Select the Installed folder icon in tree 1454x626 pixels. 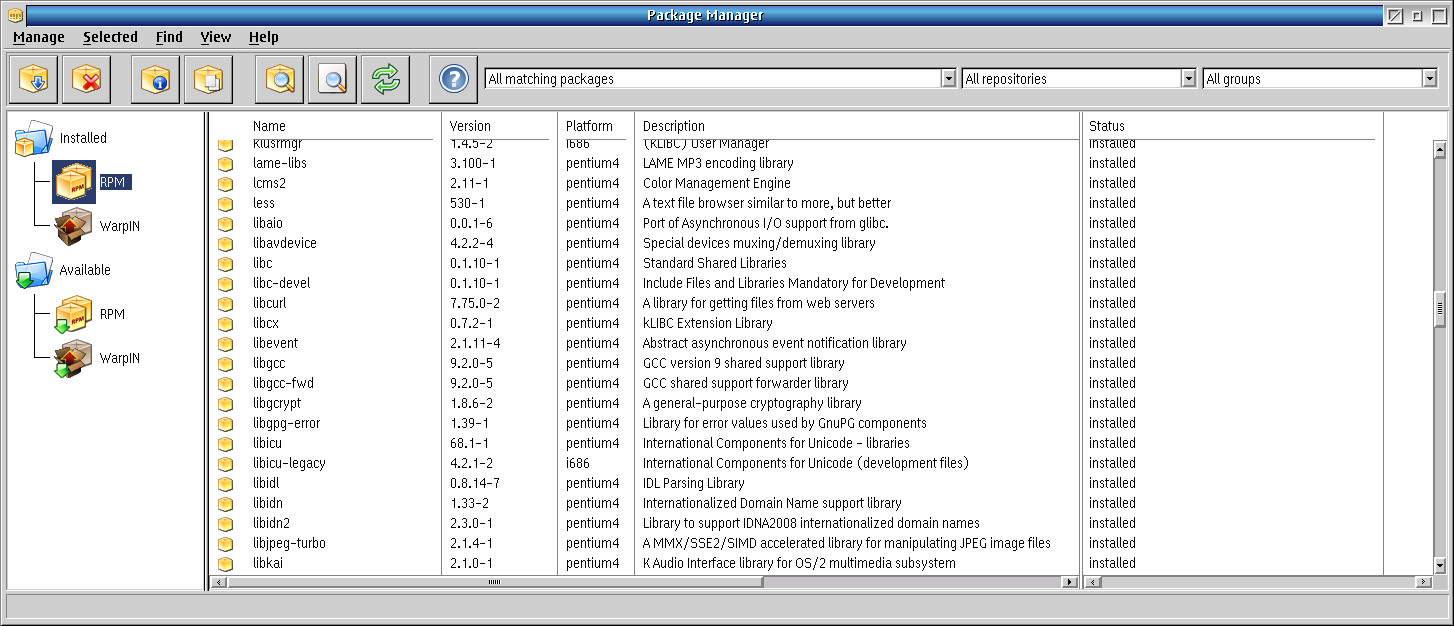(x=33, y=138)
